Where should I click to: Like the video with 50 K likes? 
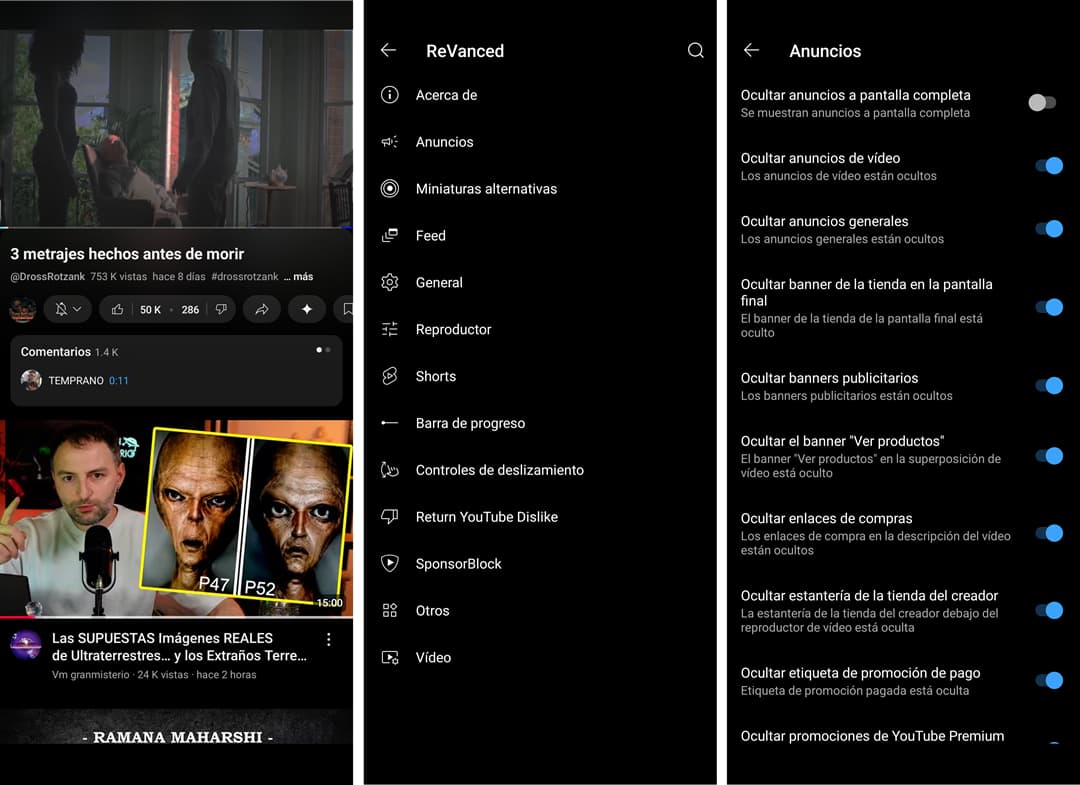pos(117,309)
